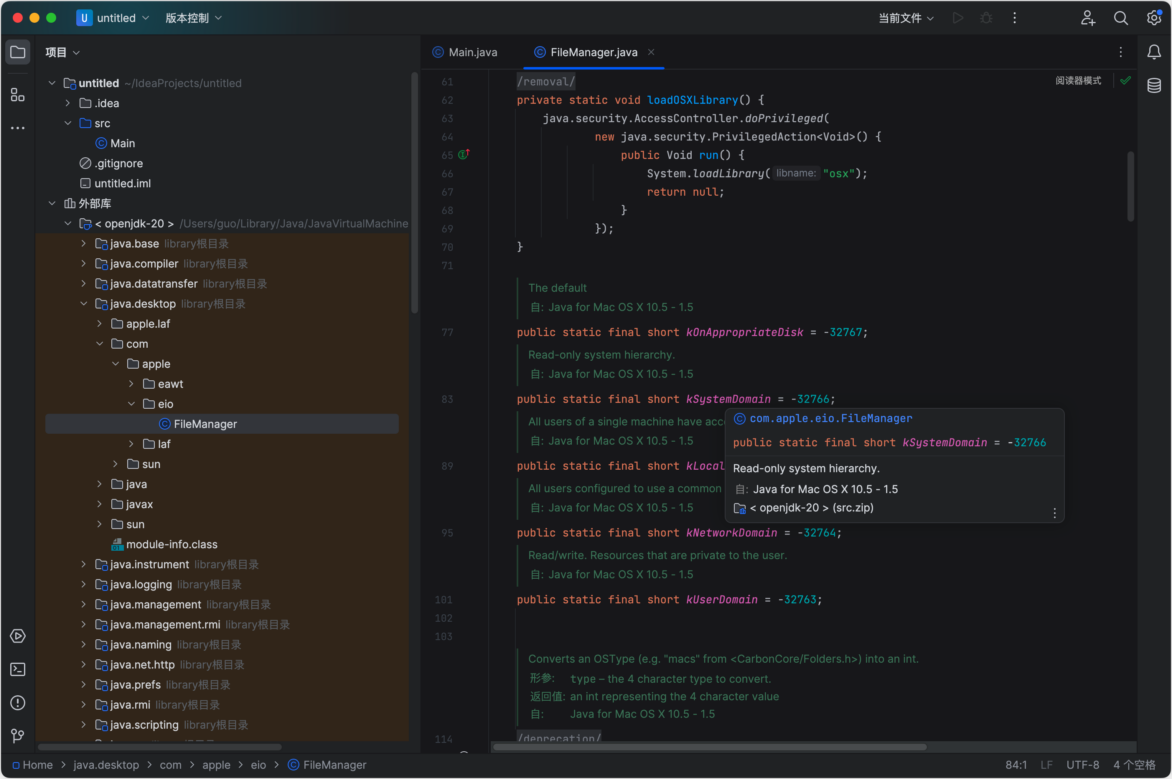Collapse the src folder

coord(68,123)
